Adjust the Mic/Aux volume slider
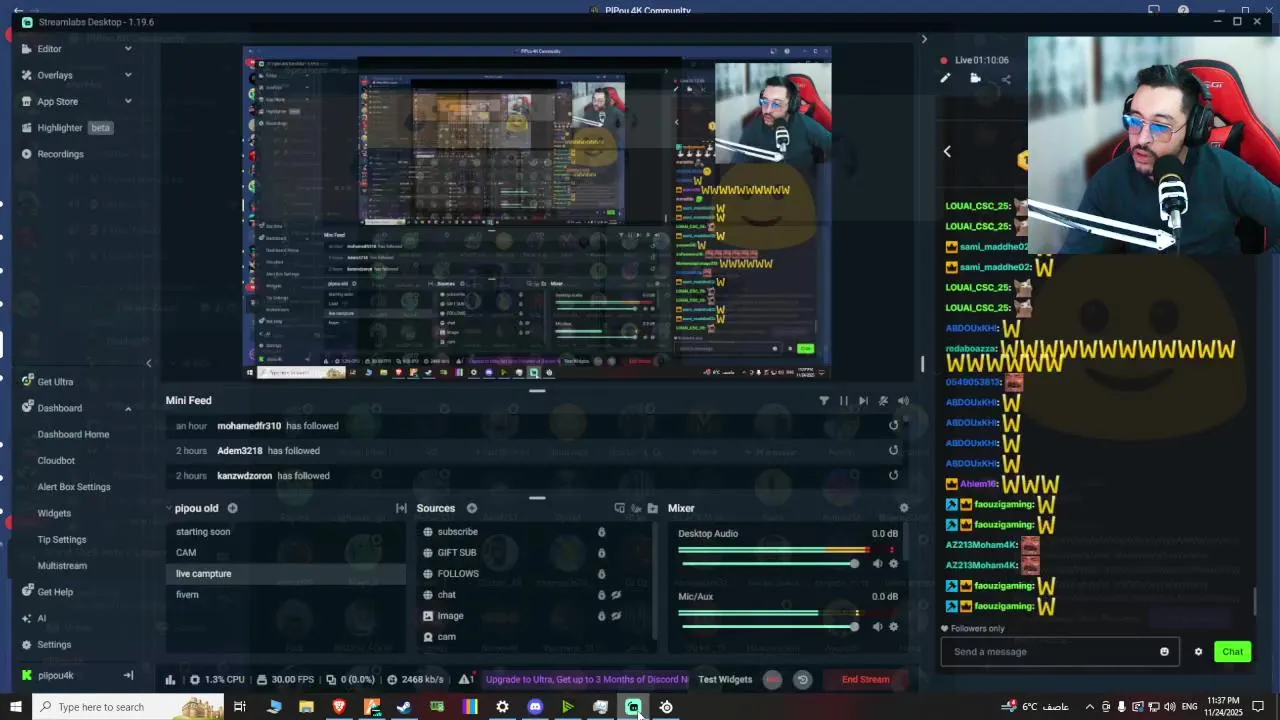The width and height of the screenshot is (1280, 720). pyautogui.click(x=770, y=627)
